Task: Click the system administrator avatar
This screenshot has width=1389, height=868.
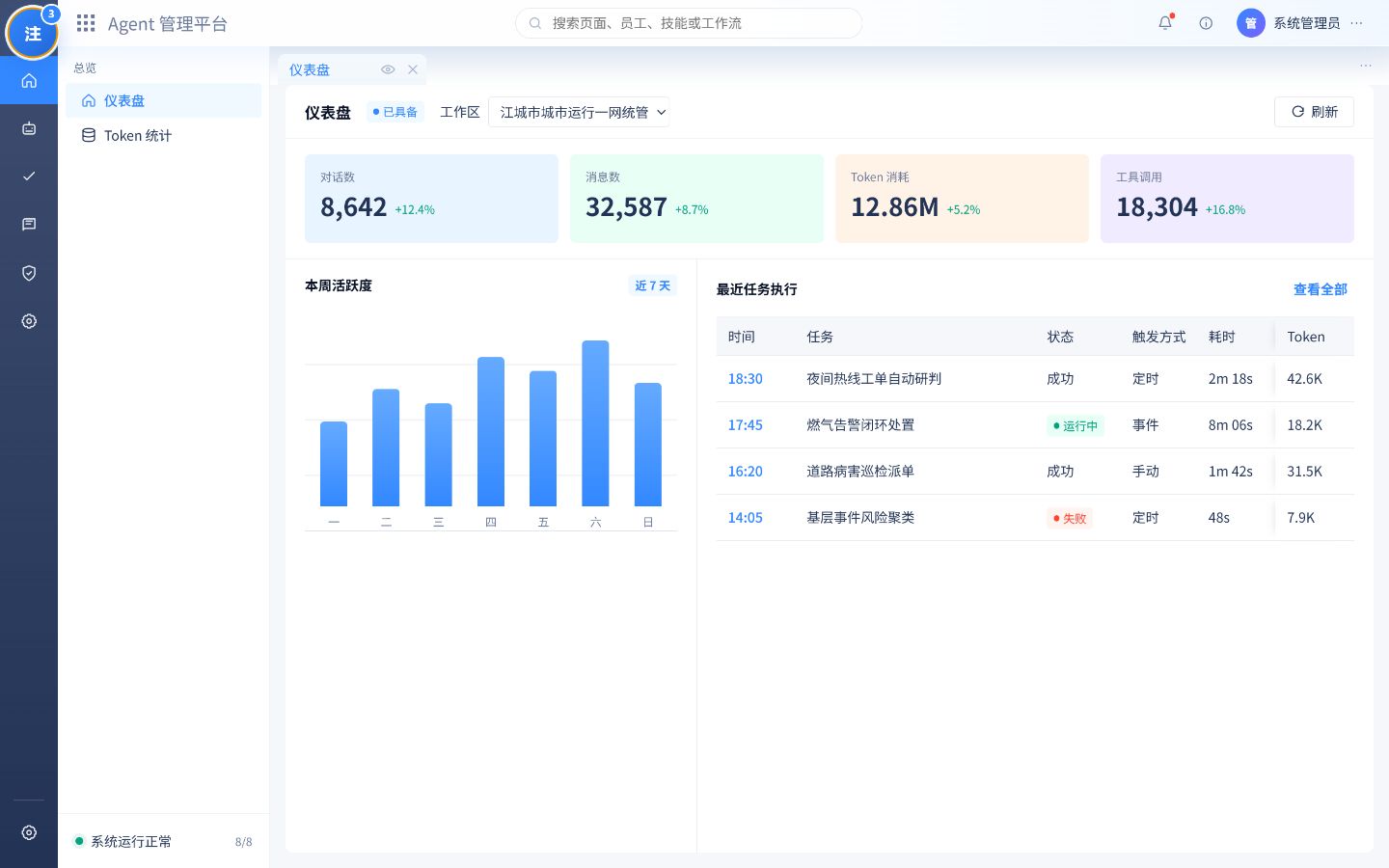Action: click(1250, 23)
